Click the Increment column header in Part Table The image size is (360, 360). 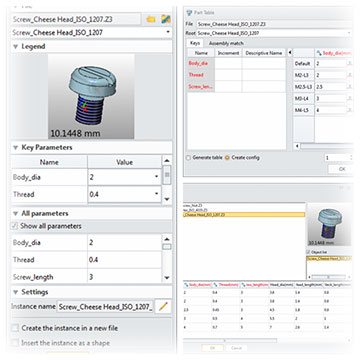point(228,53)
